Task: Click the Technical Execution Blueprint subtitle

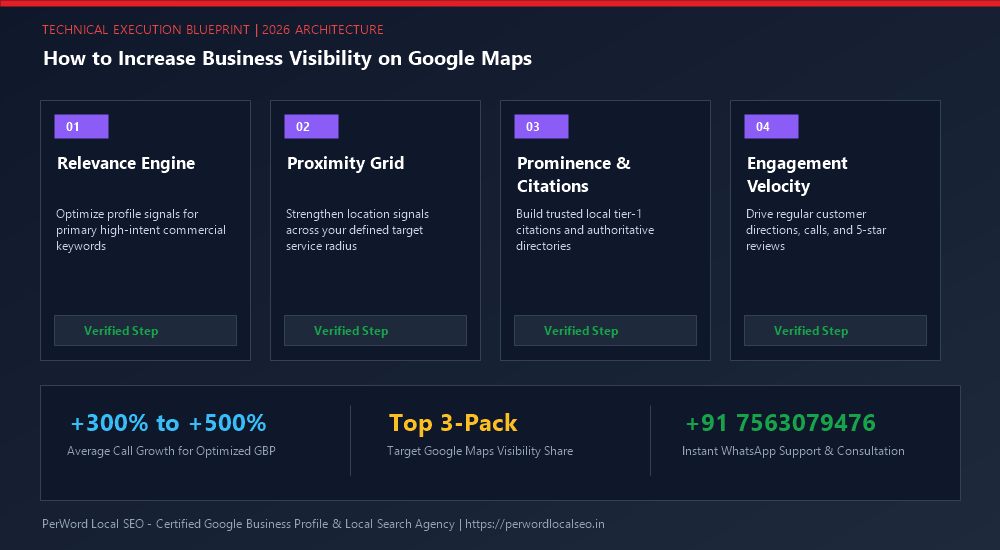Action: click(x=213, y=29)
